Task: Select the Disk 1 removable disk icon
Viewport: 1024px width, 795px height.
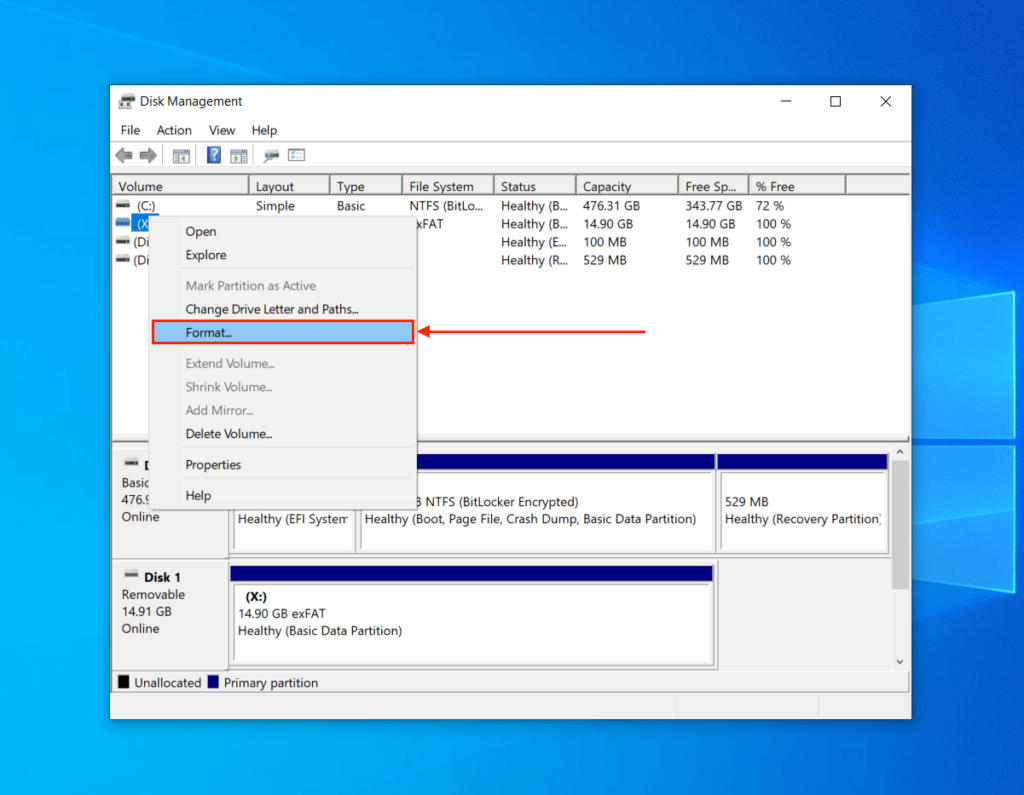Action: pyautogui.click(x=134, y=576)
